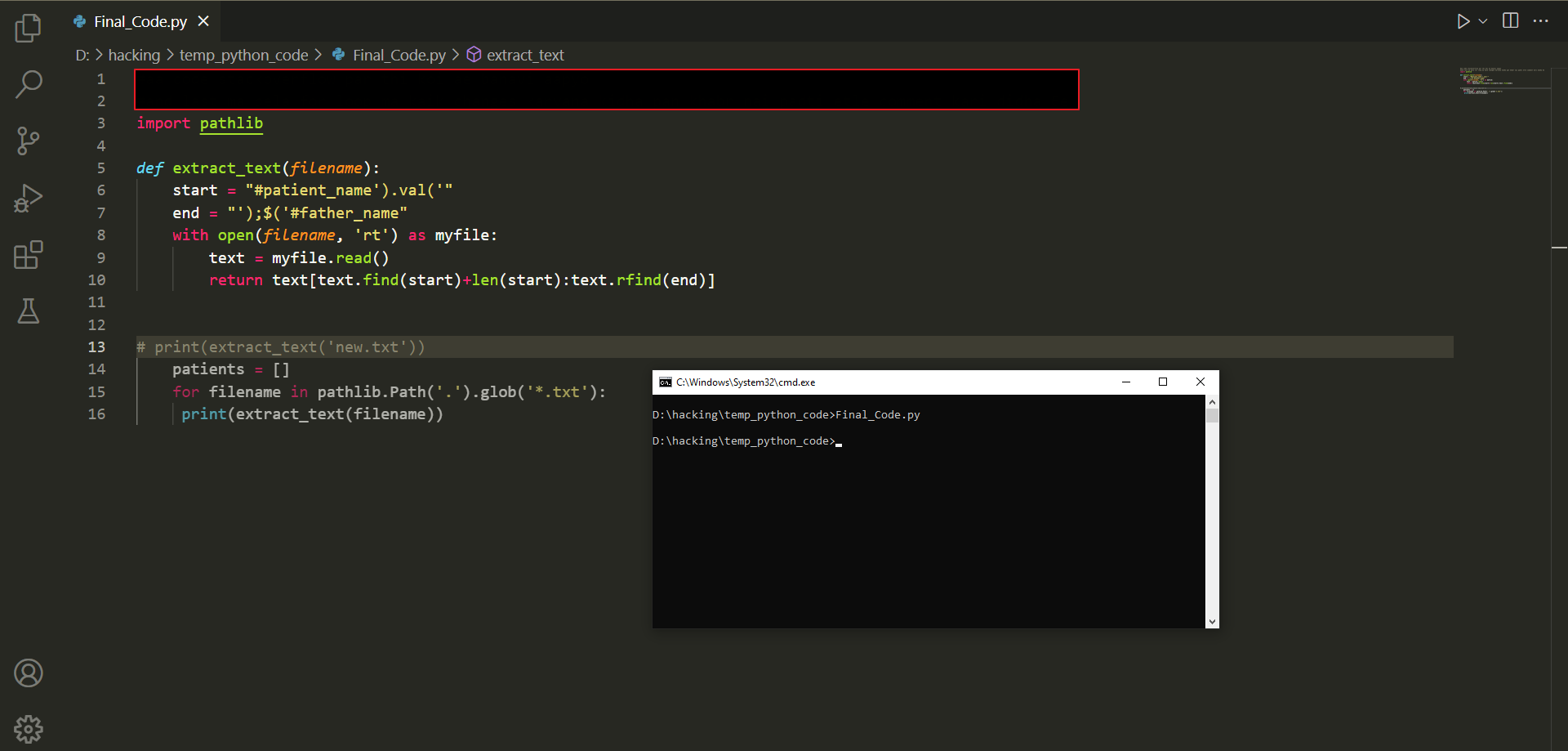Open More Actions ellipsis menu
1568x751 pixels.
1541,20
